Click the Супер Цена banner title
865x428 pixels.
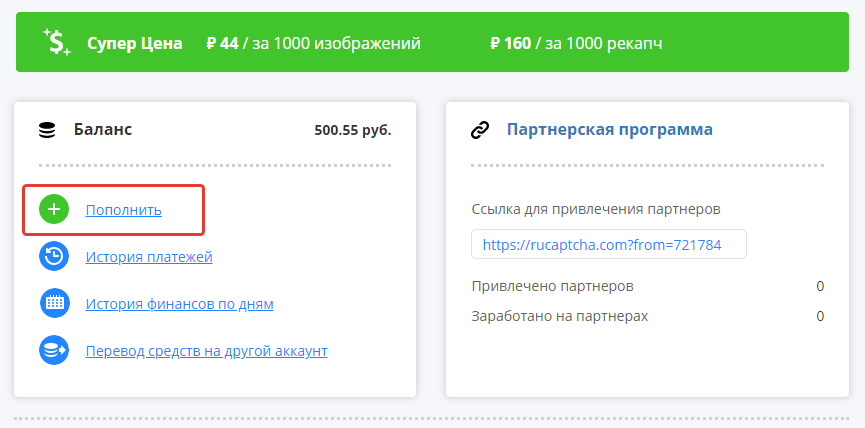[135, 43]
